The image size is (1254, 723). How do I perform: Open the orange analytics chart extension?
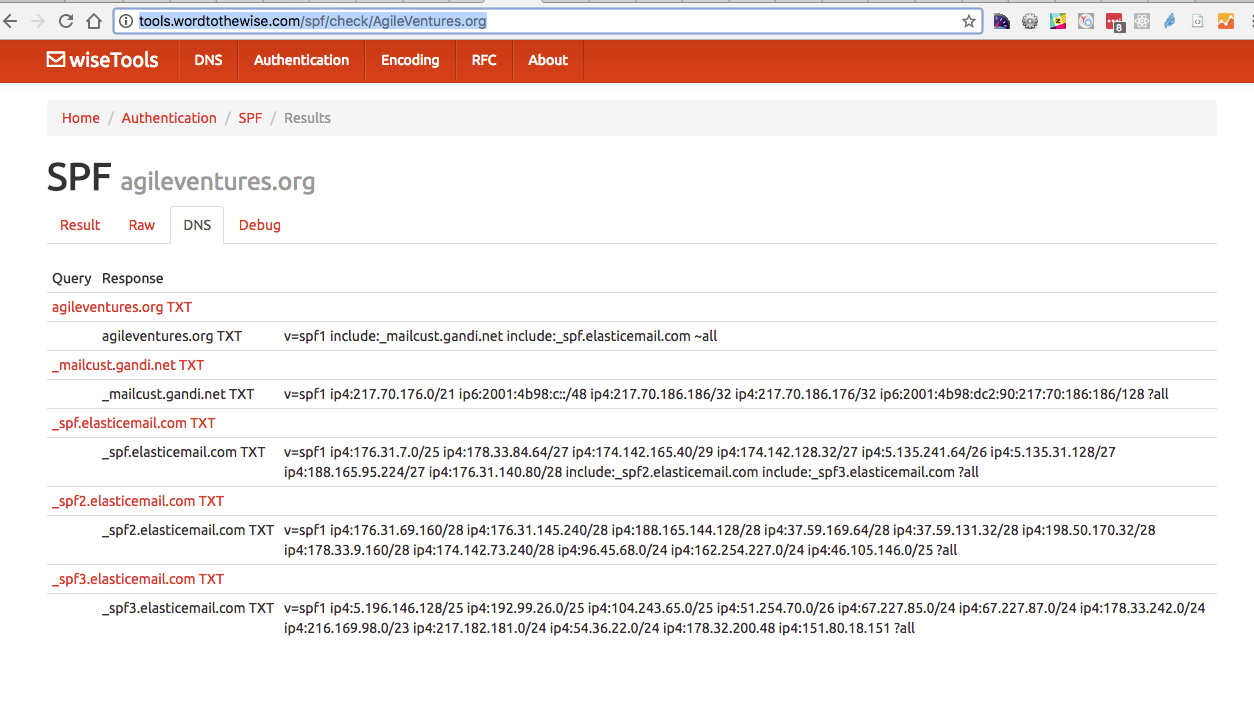coord(1226,21)
